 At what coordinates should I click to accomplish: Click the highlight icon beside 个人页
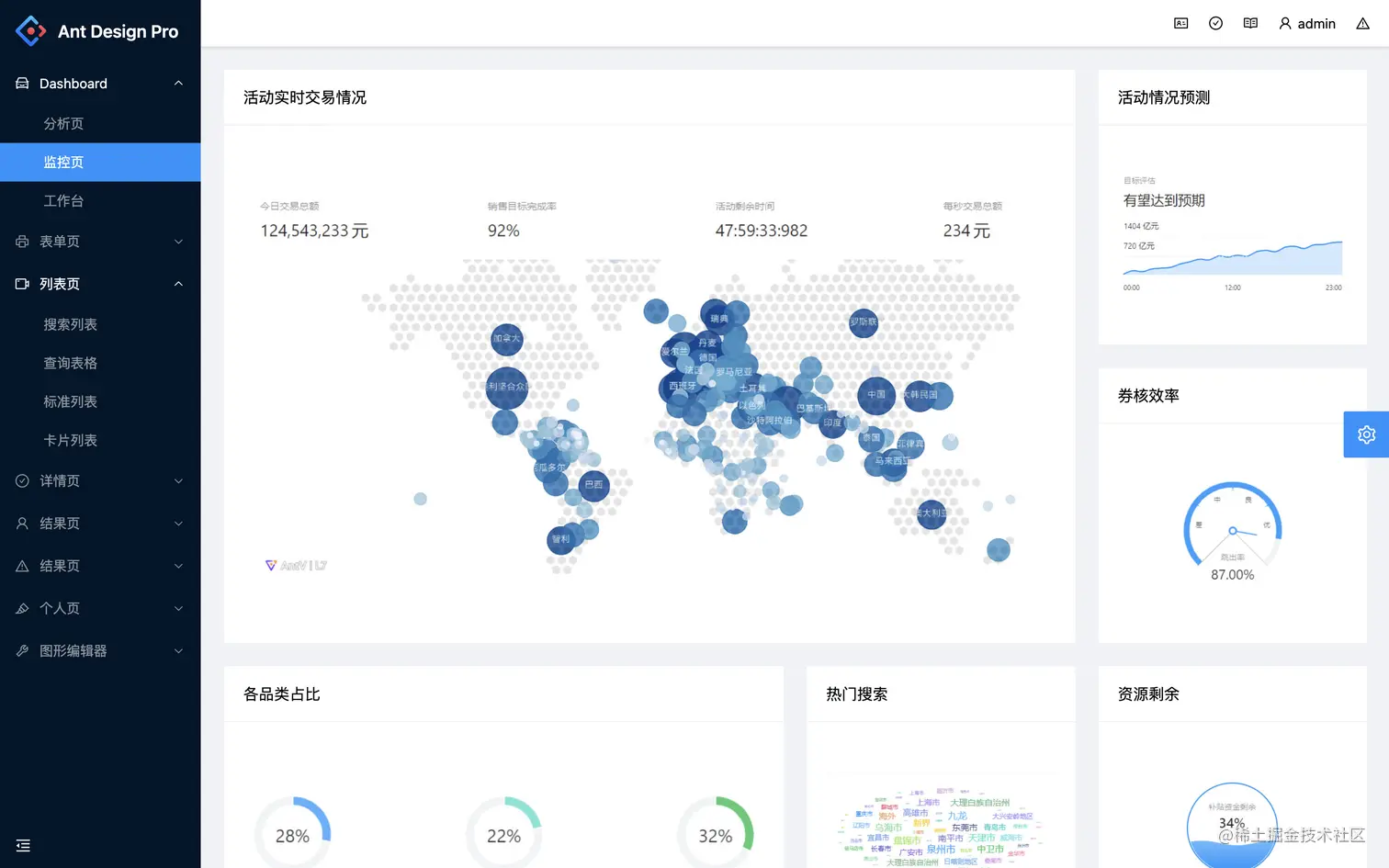(22, 608)
